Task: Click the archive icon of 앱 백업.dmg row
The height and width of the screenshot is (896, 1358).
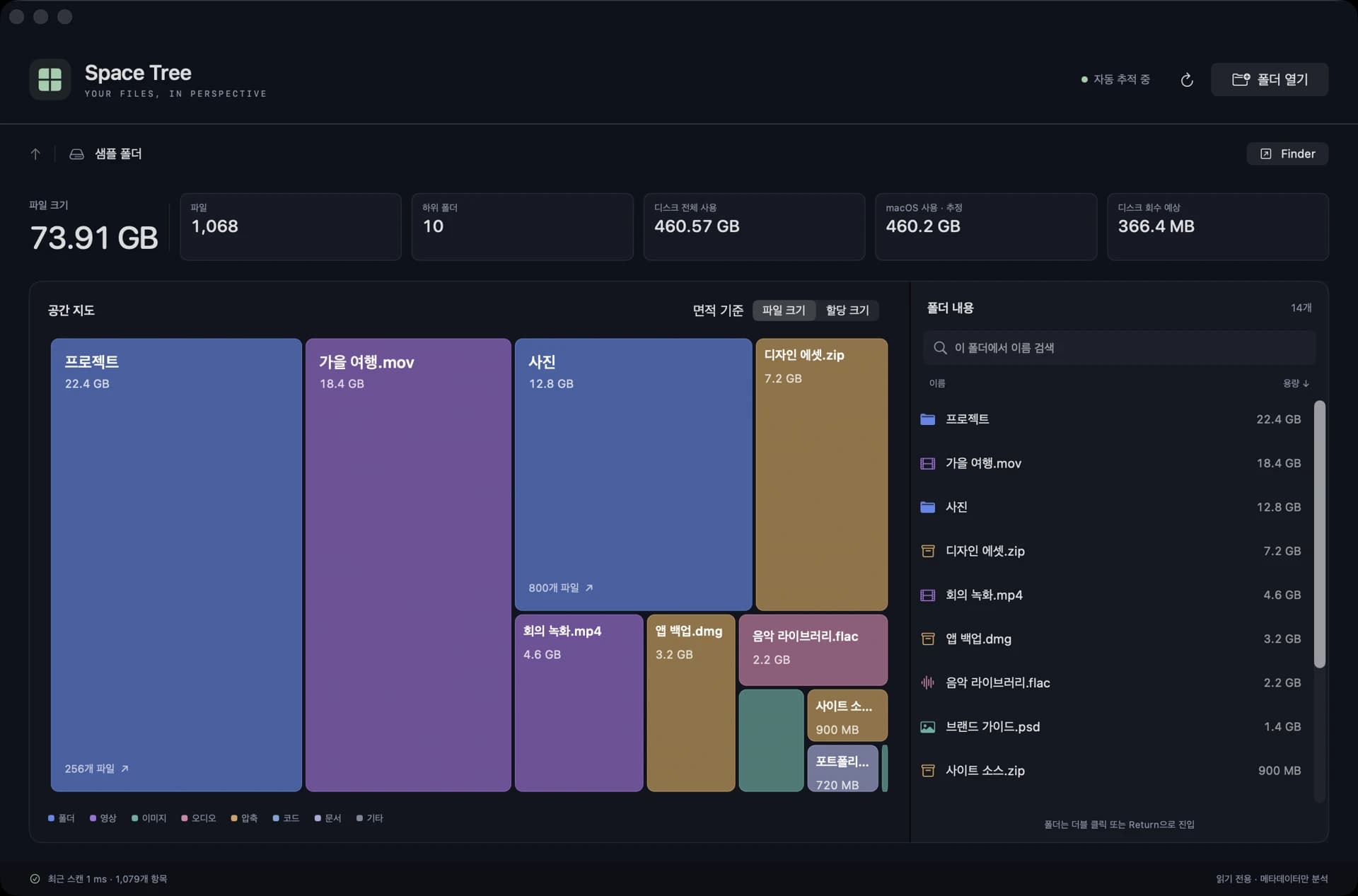Action: (927, 639)
